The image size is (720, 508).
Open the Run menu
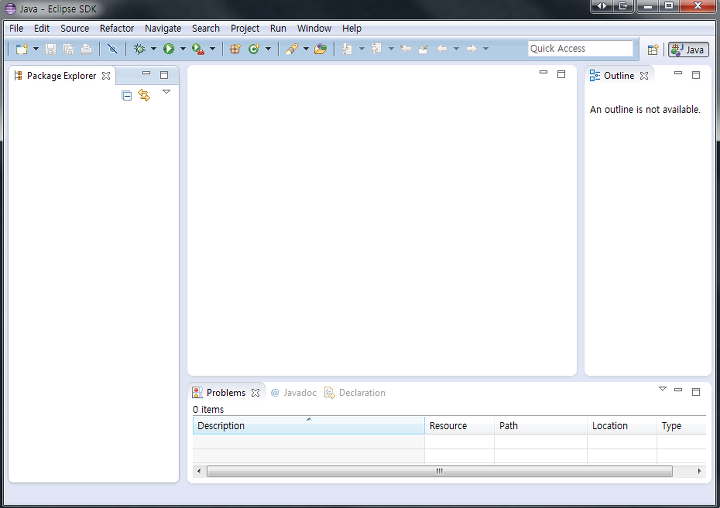point(278,28)
